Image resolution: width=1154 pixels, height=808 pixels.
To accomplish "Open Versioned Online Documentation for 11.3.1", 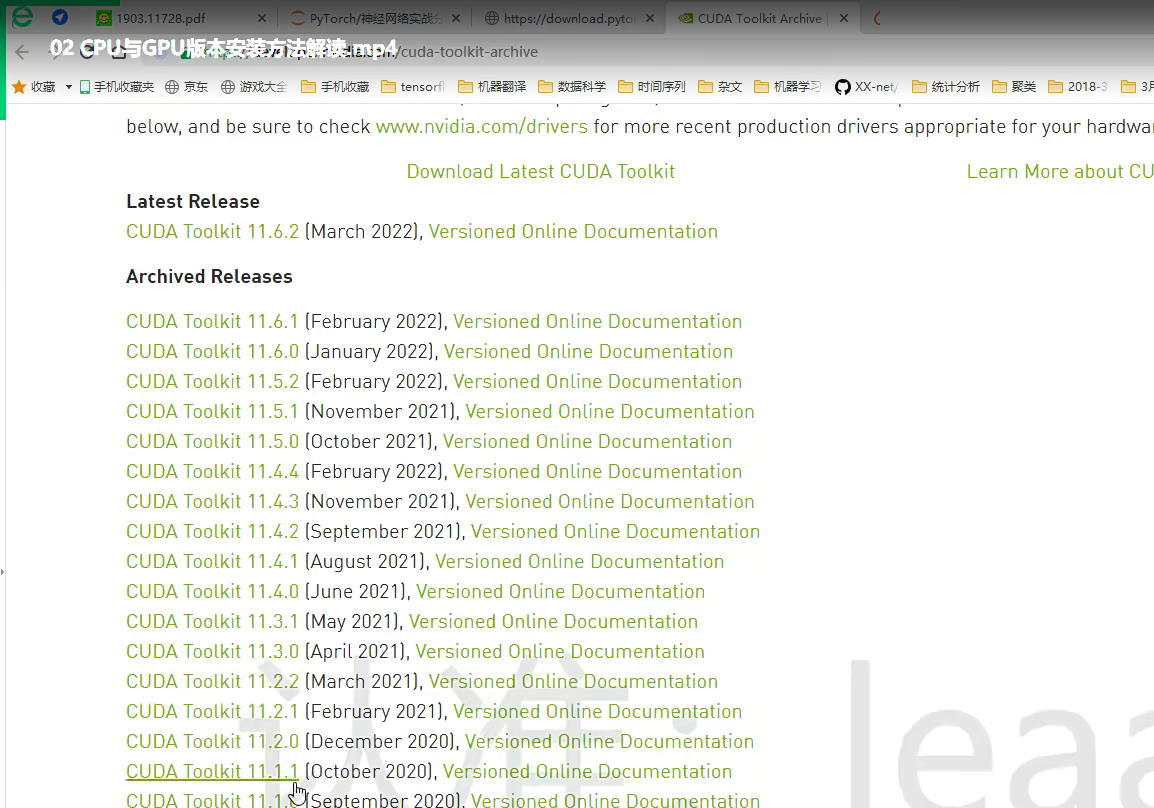I will click(x=553, y=621).
